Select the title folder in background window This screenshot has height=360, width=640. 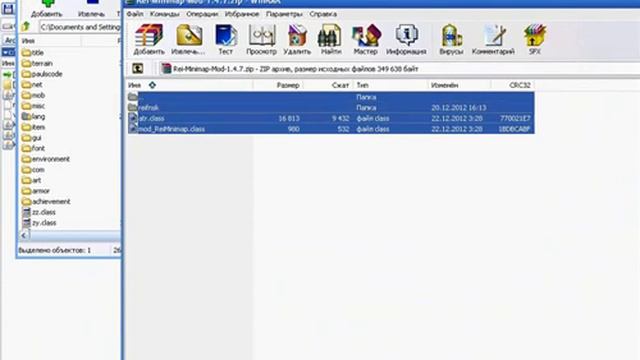point(33,53)
